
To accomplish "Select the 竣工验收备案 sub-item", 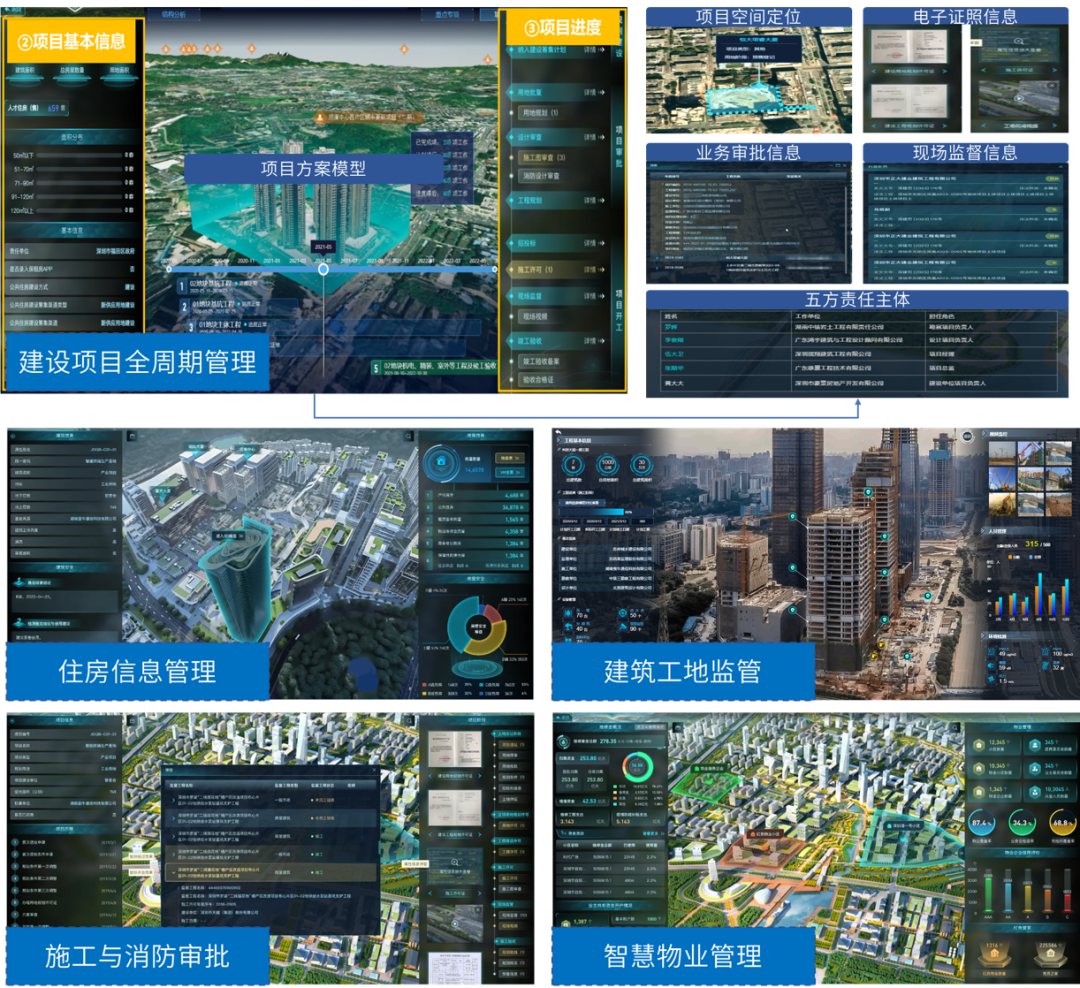I will [541, 361].
